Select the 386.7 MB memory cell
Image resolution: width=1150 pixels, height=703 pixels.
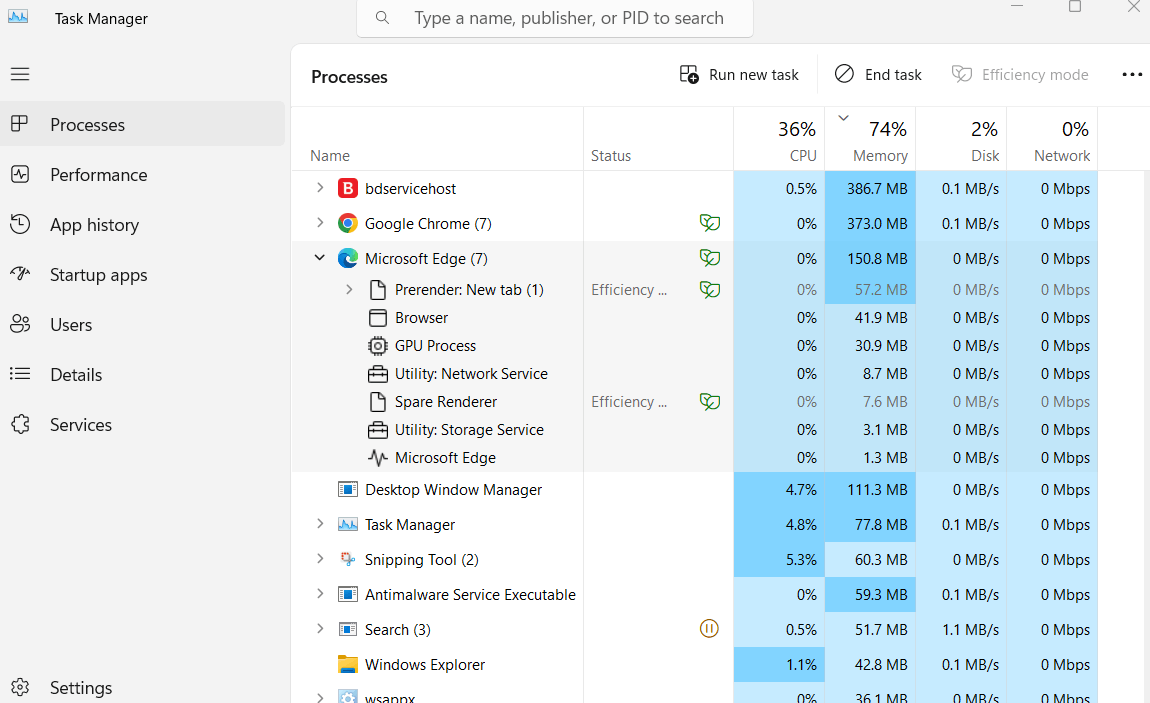[x=870, y=188]
